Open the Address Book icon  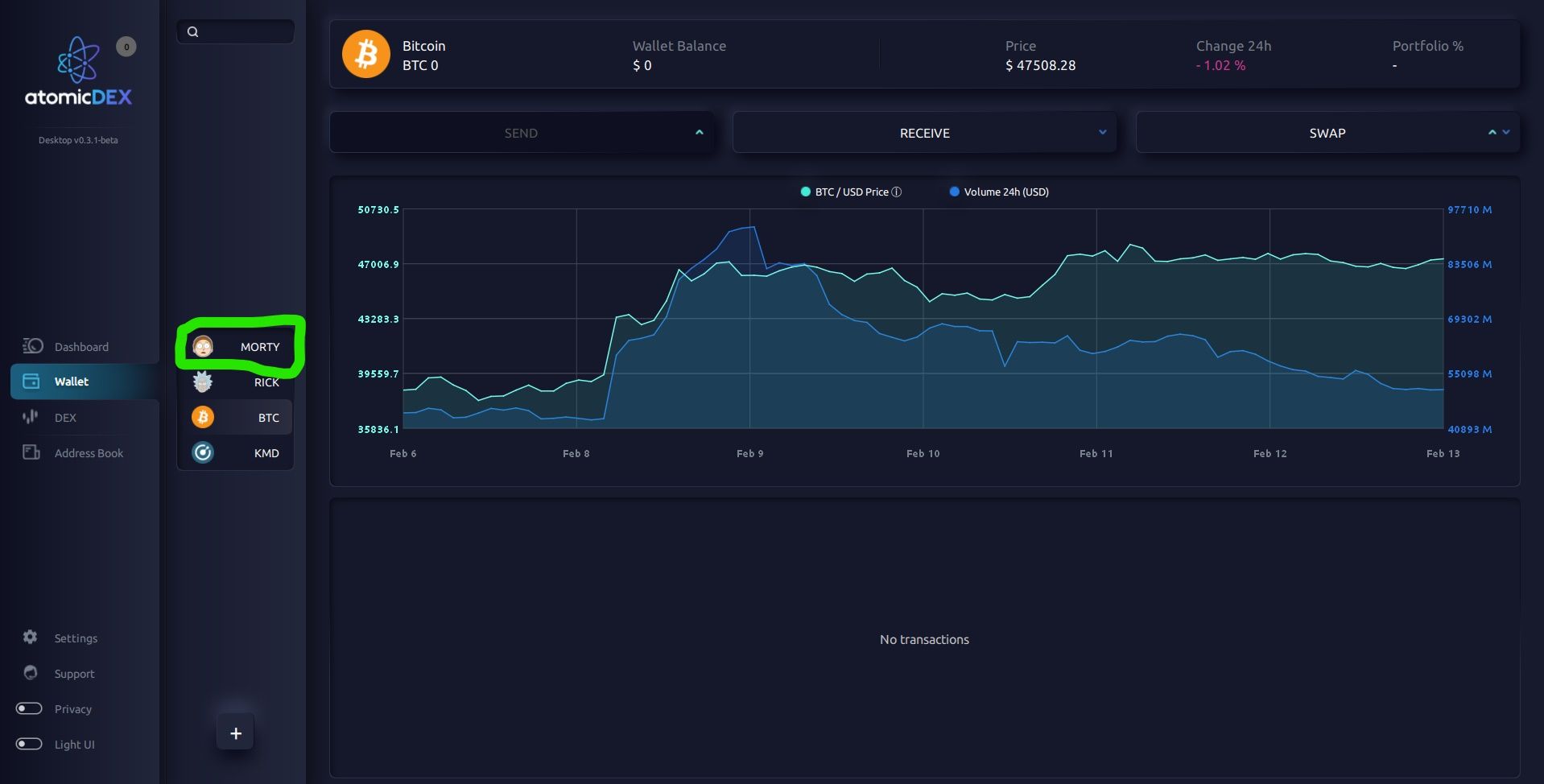[31, 452]
